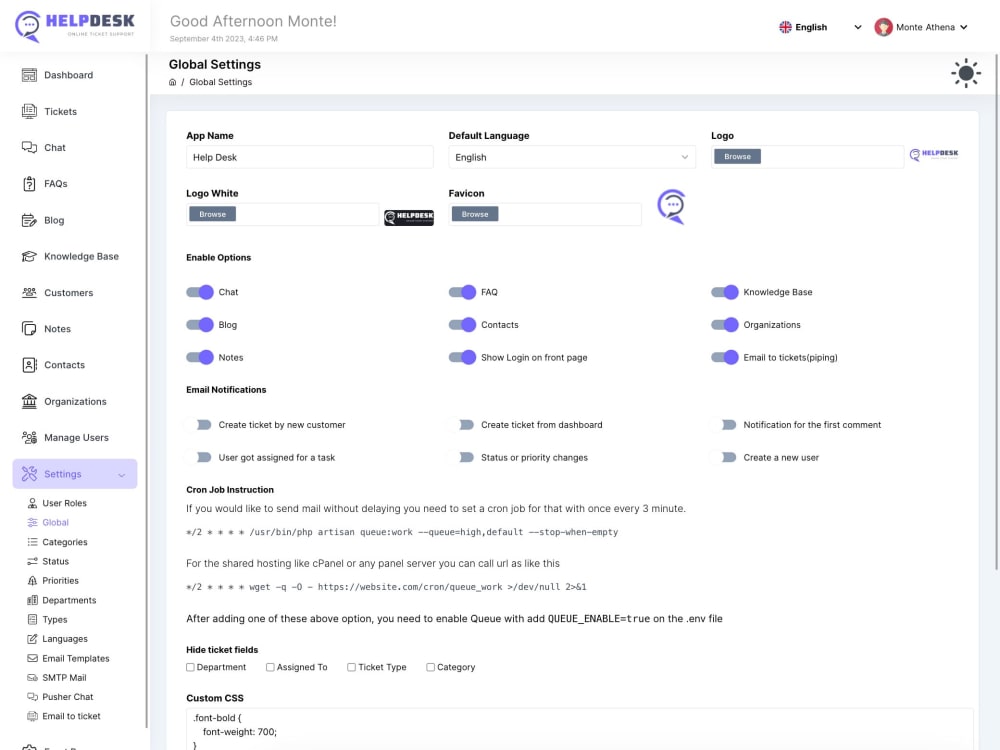
Task: Select Languages in settings submenu
Action: [x=65, y=639]
